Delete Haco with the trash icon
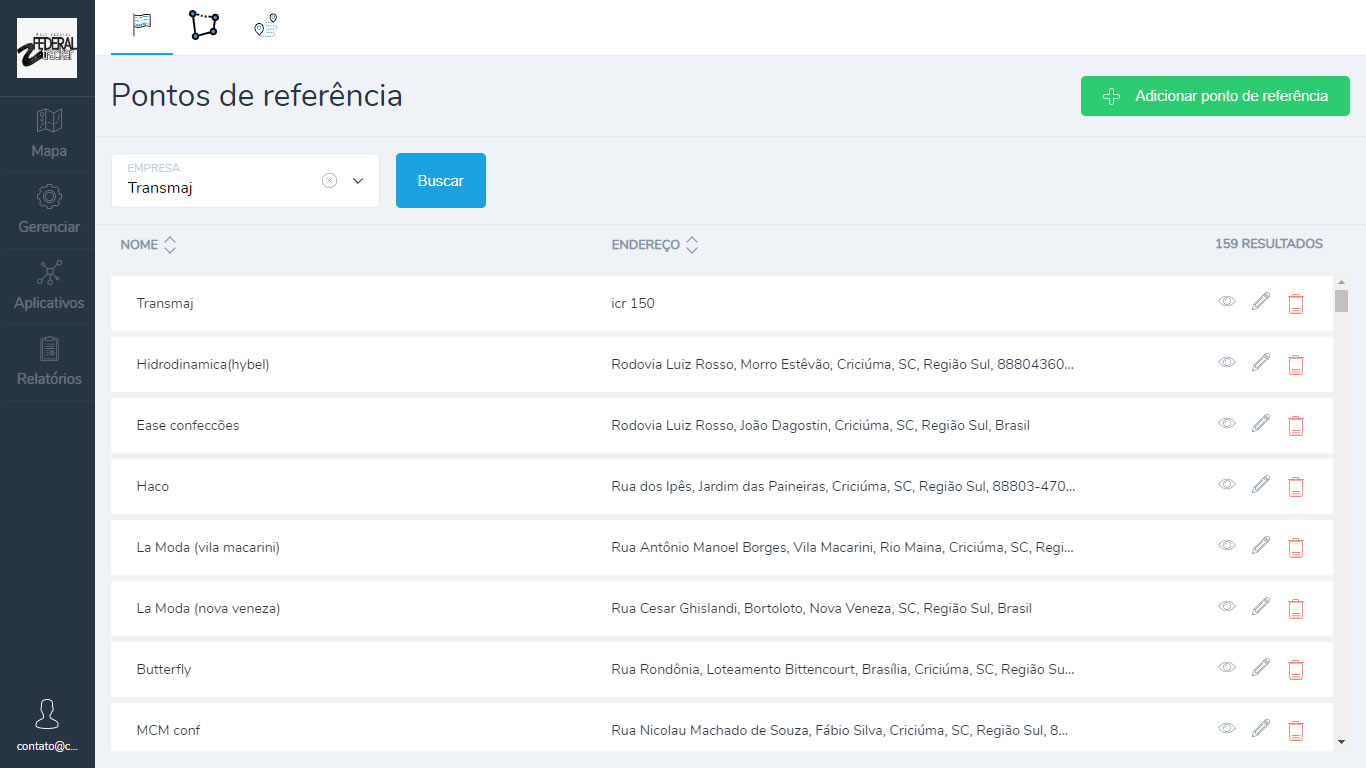This screenshot has height=768, width=1366. (1296, 487)
